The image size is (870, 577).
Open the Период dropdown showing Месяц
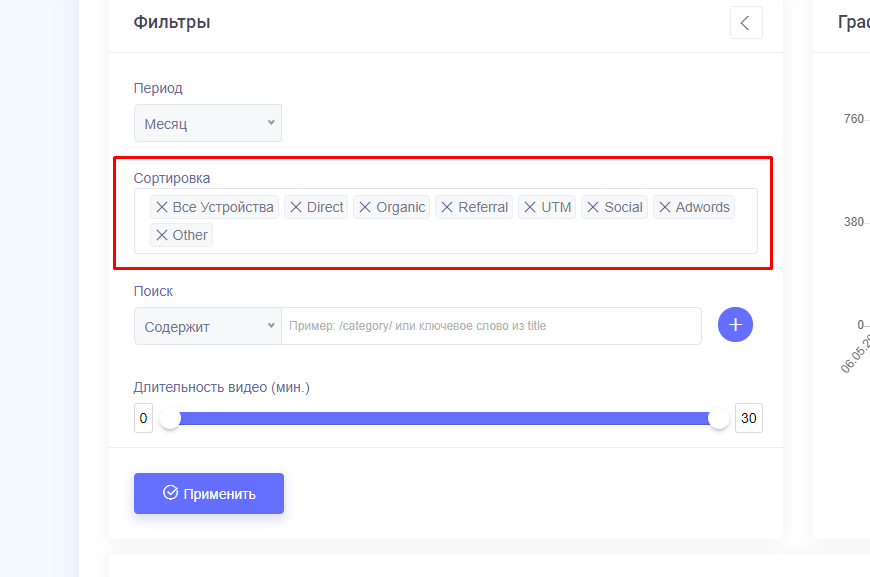point(208,123)
